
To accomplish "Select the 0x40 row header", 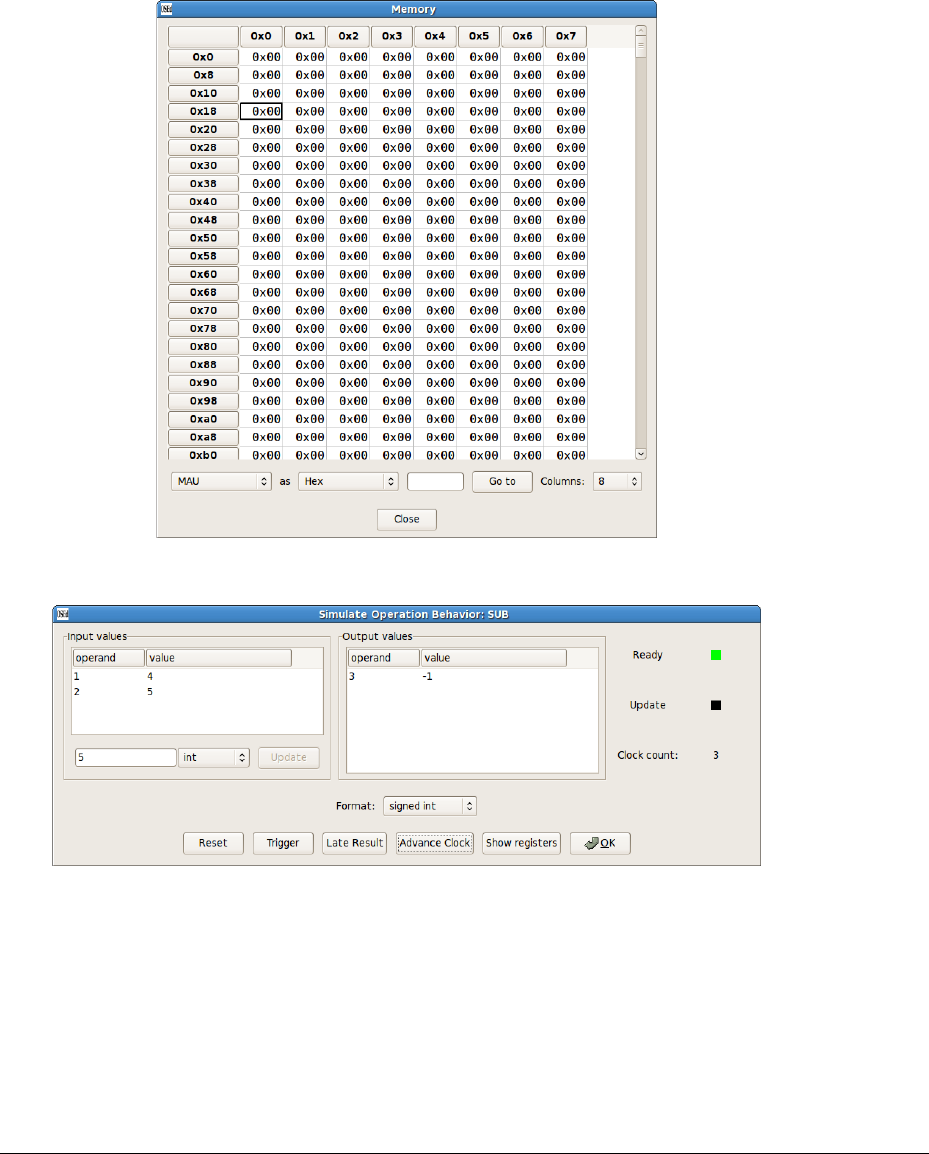I will [x=203, y=202].
